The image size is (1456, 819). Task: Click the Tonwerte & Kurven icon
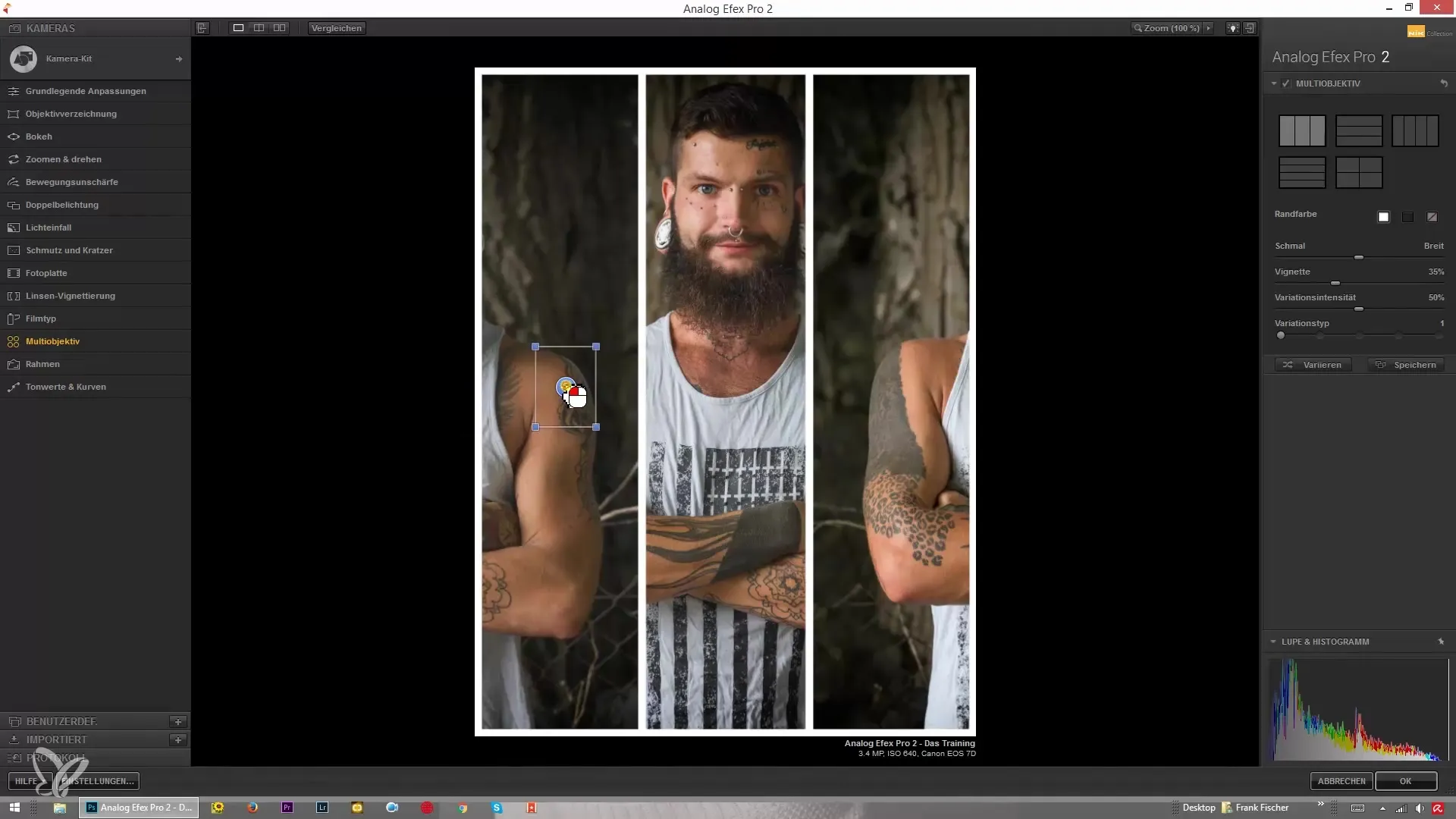click(x=13, y=387)
